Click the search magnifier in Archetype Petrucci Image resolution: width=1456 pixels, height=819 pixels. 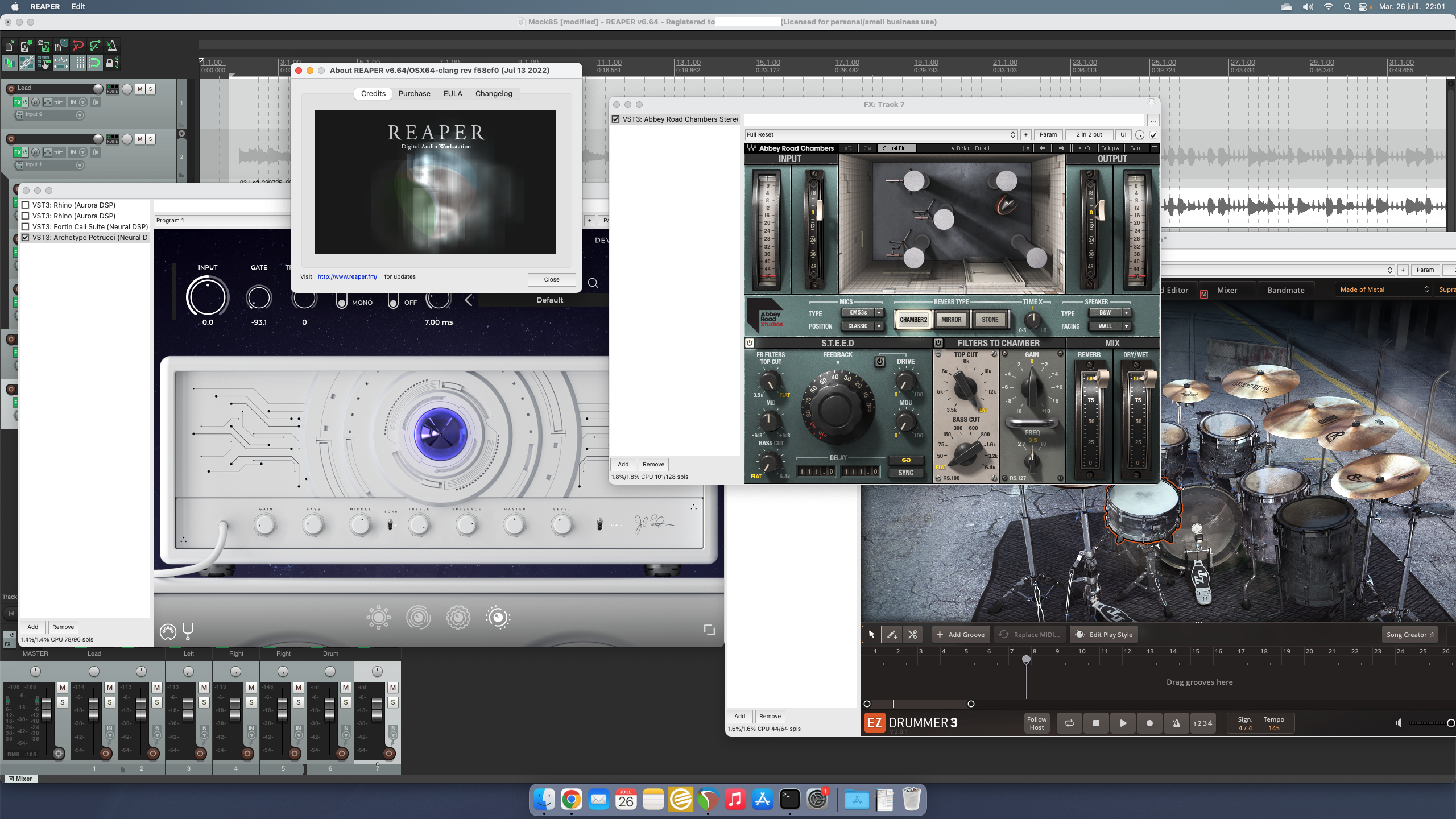(x=593, y=283)
